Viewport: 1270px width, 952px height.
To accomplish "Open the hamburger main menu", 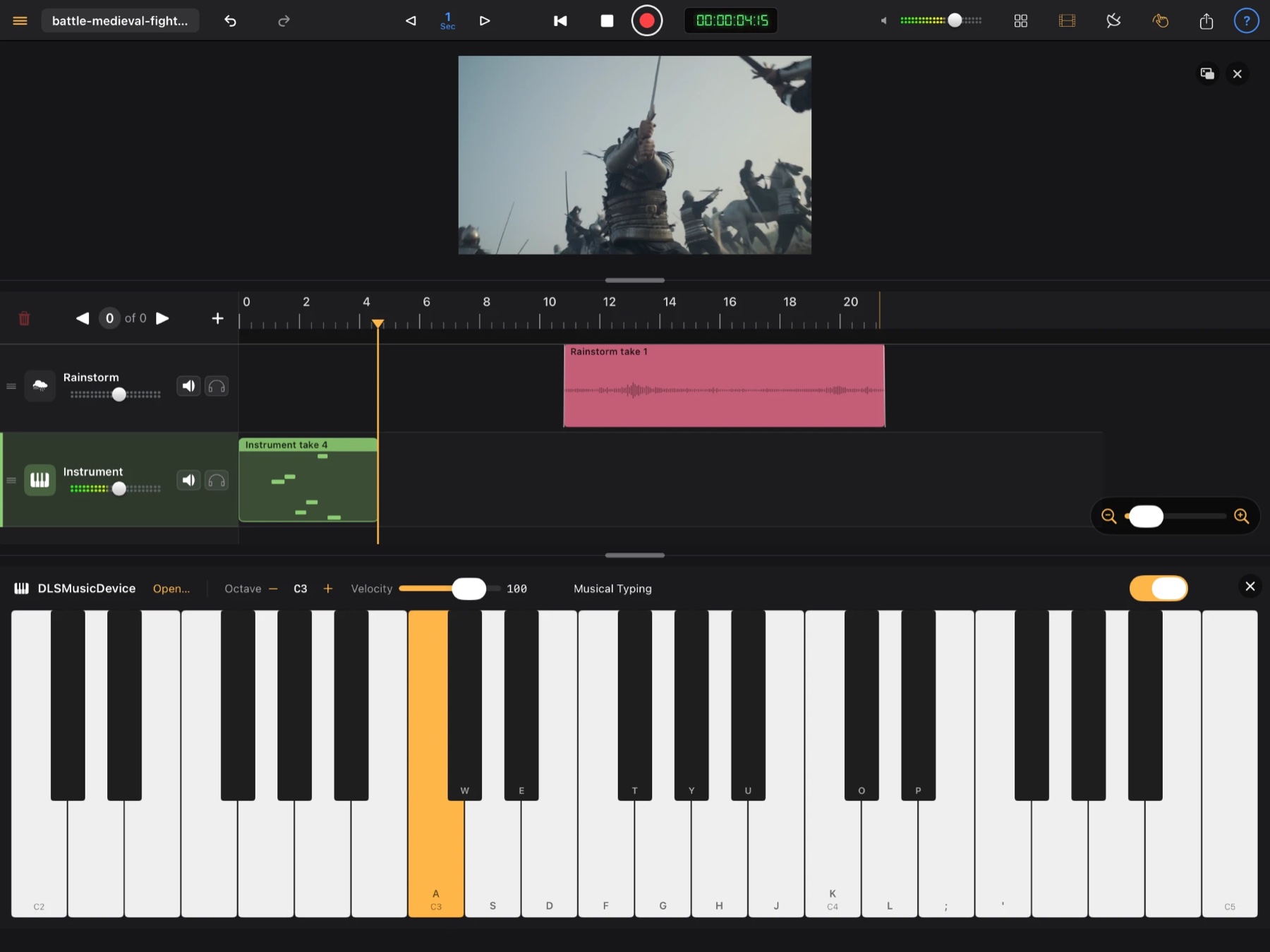I will click(20, 20).
